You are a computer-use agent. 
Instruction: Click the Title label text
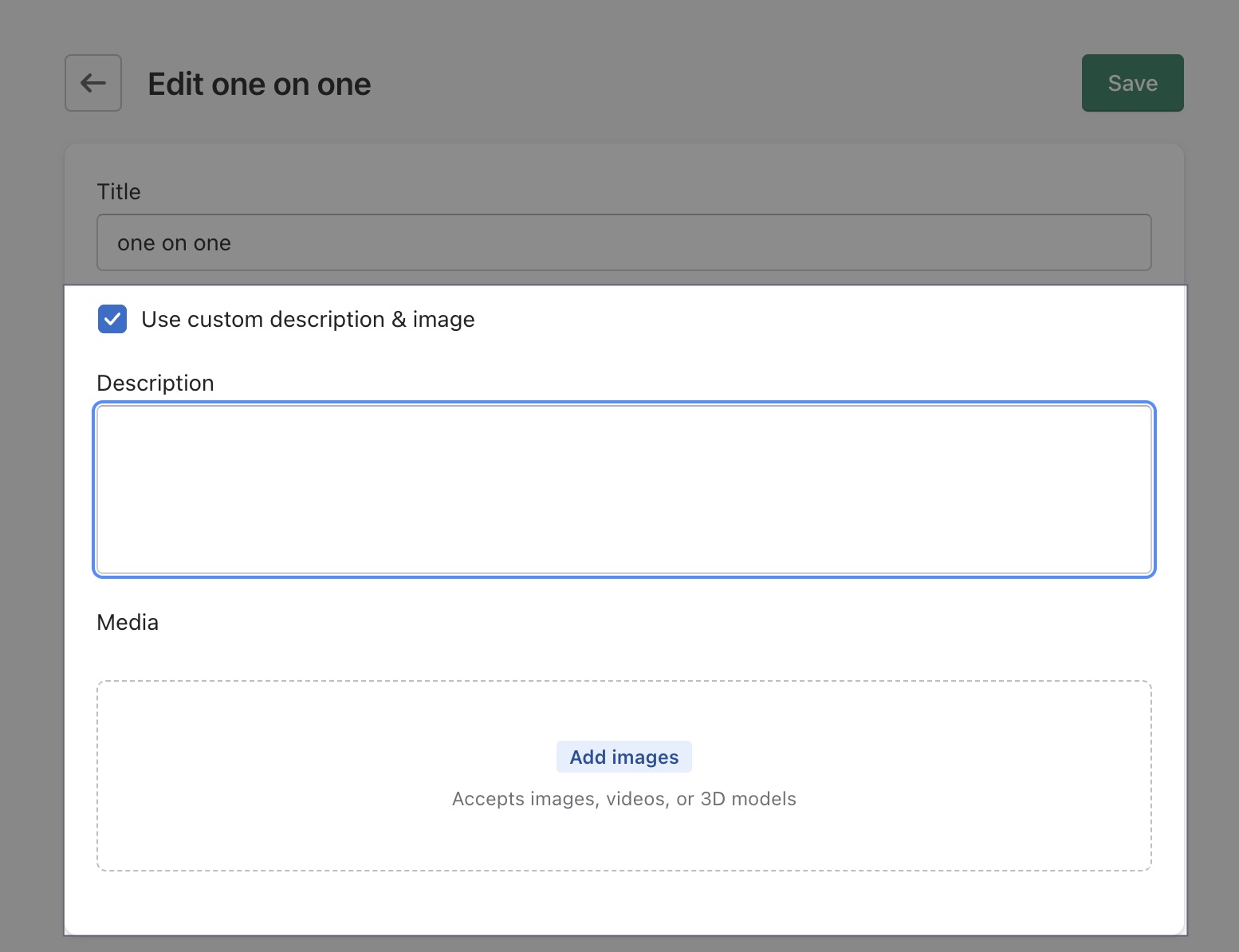(119, 191)
